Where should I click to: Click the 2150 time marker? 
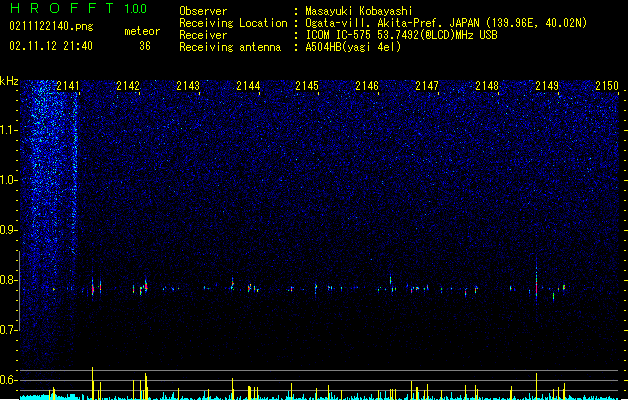607,86
